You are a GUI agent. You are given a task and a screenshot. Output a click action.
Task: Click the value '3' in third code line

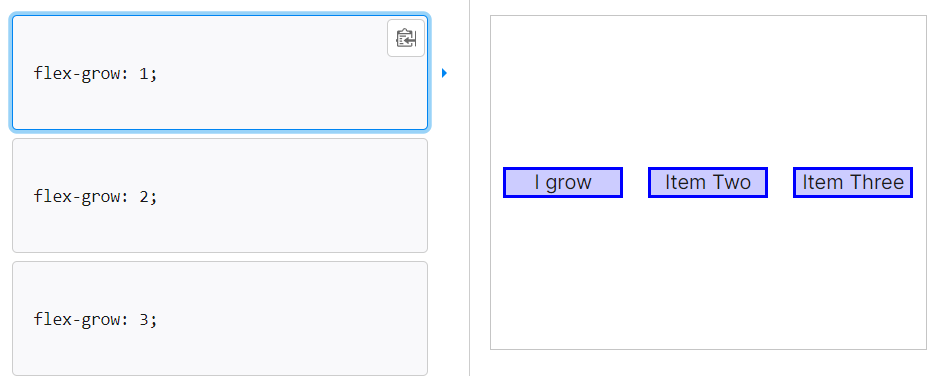(143, 319)
